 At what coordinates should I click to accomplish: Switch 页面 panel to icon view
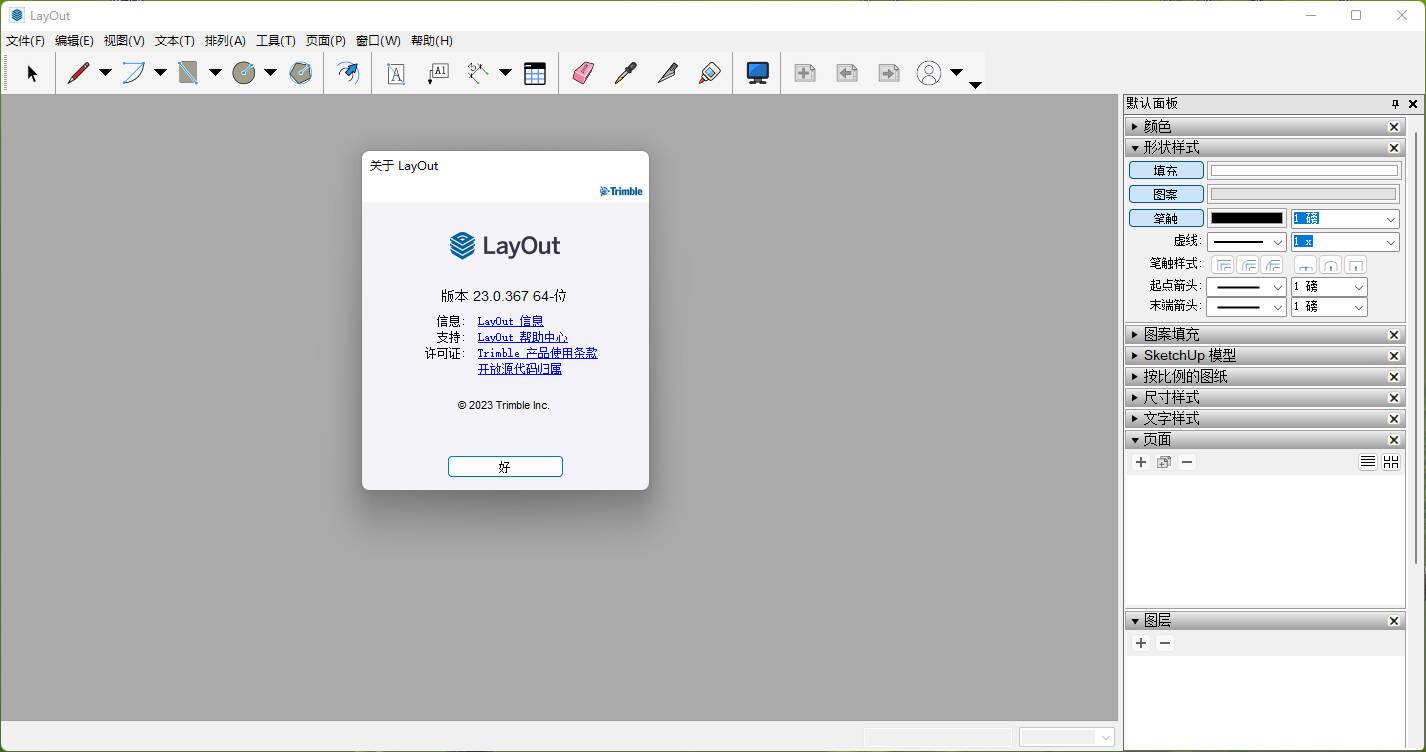1391,462
